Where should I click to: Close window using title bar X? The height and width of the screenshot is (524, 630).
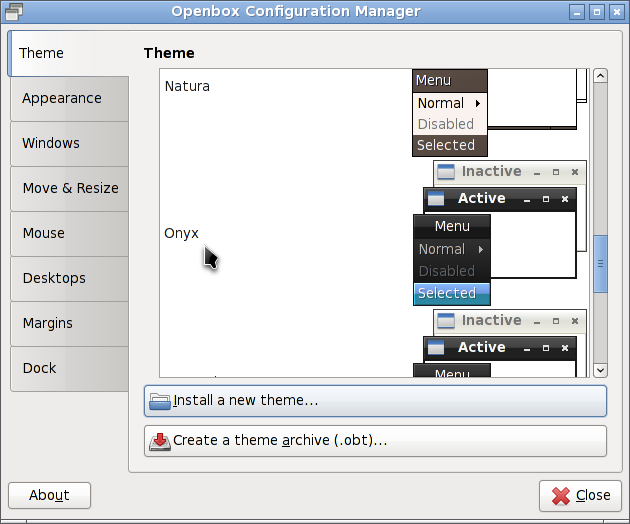tap(616, 12)
